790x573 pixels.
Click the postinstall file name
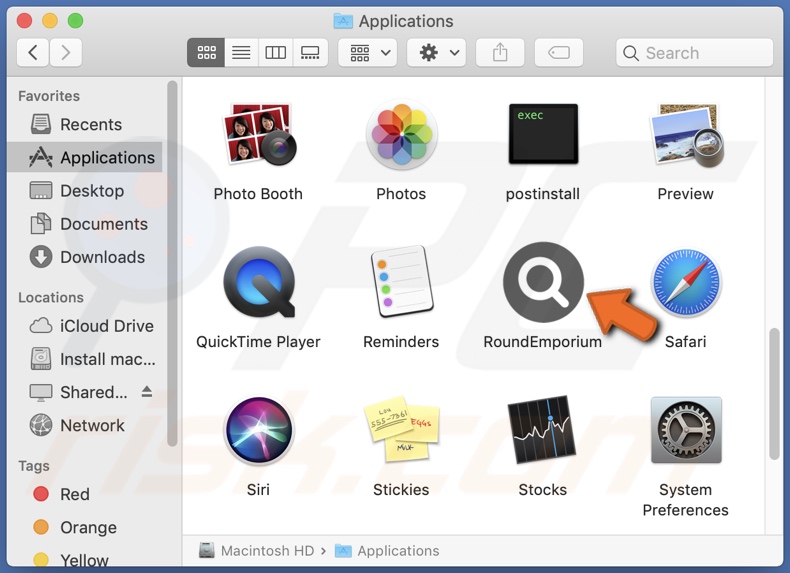[x=543, y=194]
